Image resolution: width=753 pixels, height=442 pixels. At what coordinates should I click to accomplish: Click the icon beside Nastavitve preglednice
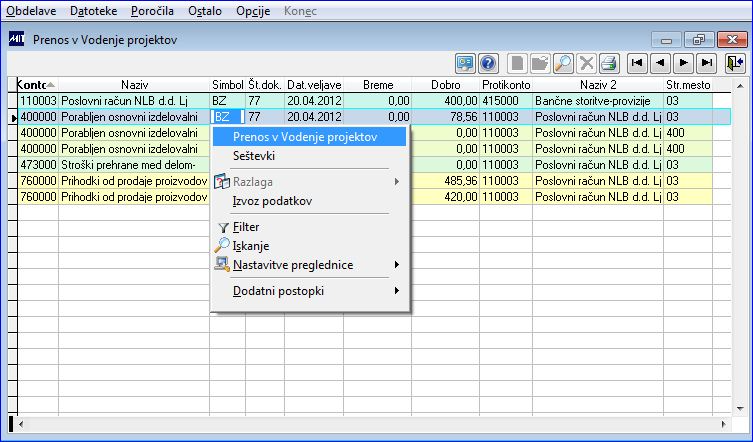[x=222, y=265]
